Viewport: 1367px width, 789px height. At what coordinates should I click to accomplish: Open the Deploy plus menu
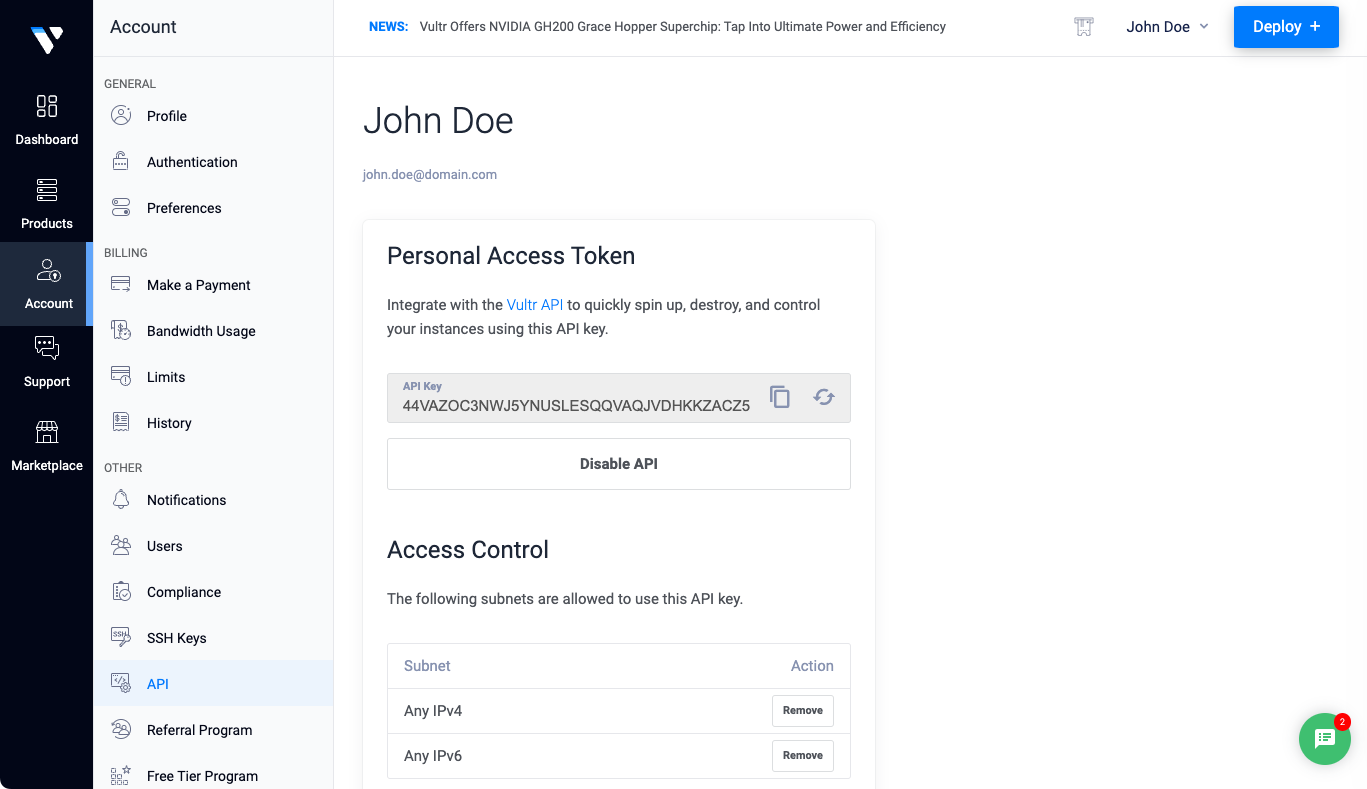tap(1285, 27)
